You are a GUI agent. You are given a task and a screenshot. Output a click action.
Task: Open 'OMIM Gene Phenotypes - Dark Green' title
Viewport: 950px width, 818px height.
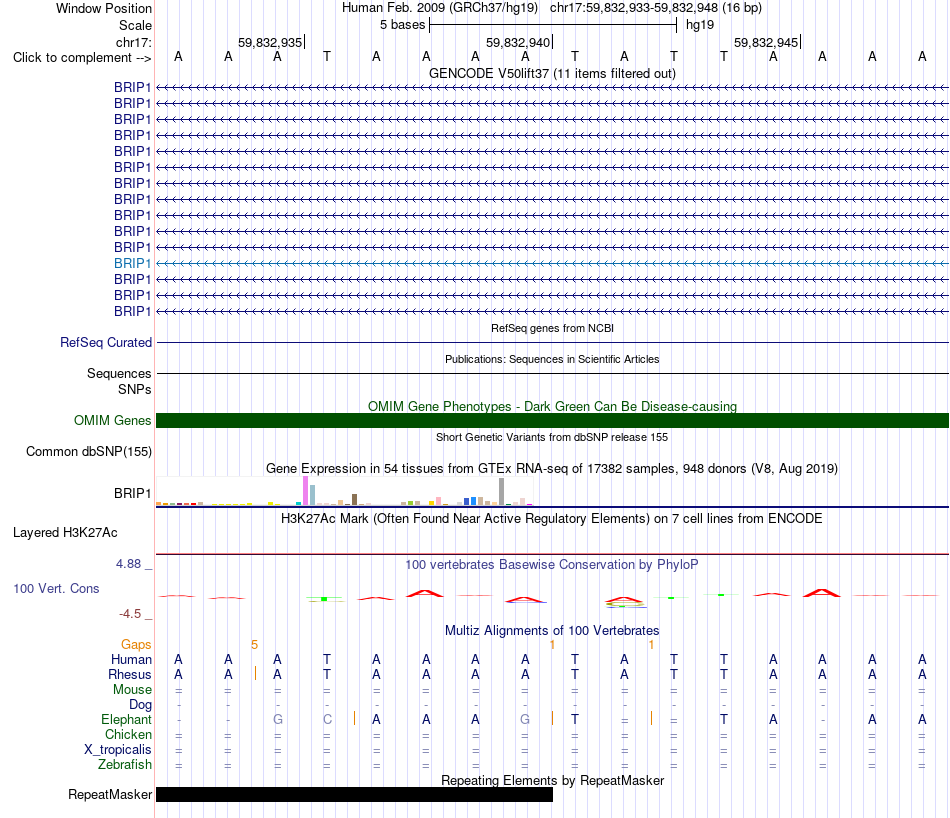[552, 407]
